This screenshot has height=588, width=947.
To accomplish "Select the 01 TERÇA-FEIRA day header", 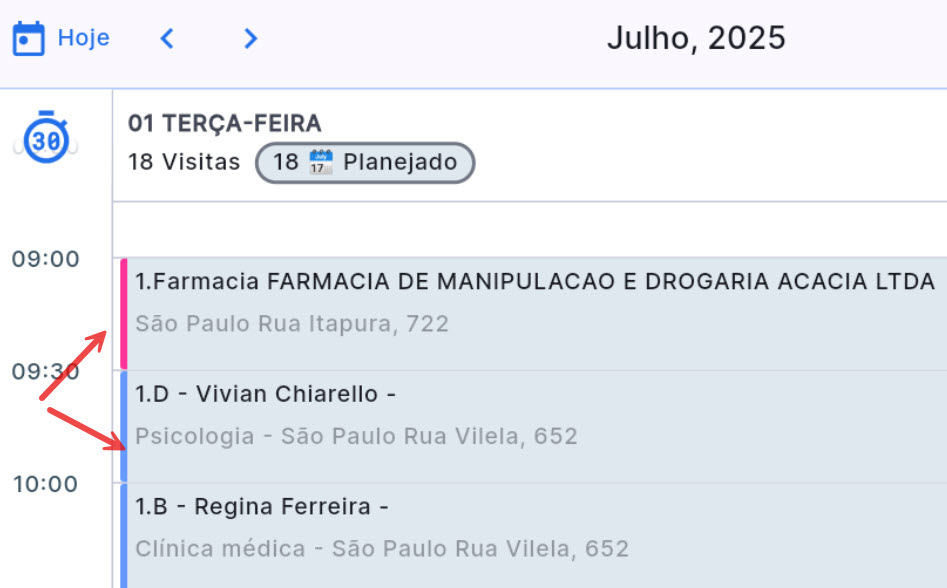I will 225,123.
